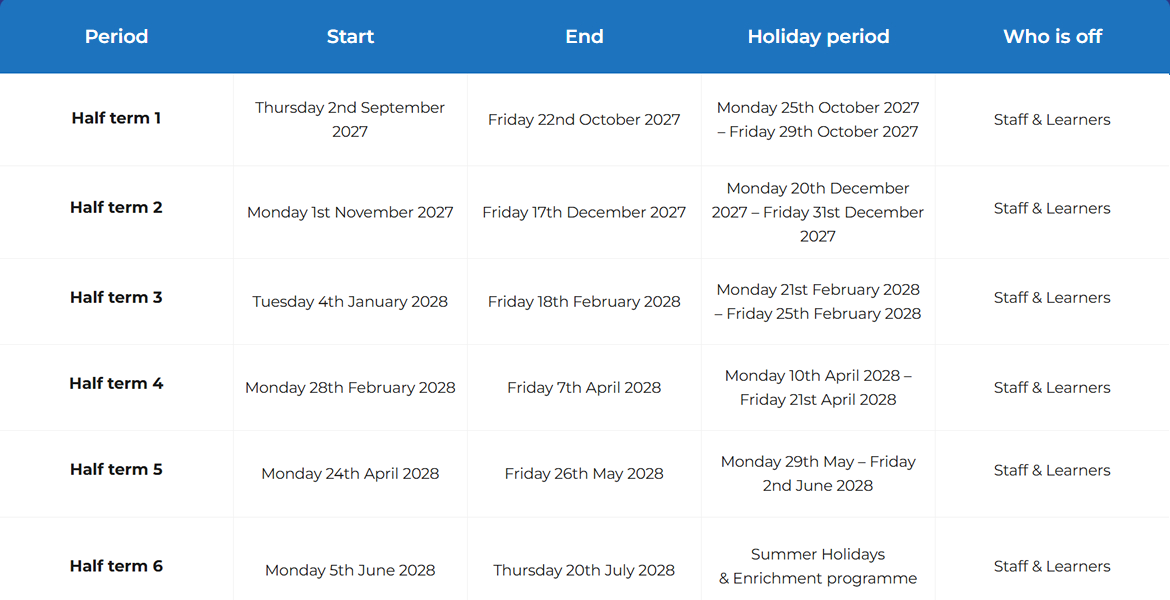Click the Holiday period column header
This screenshot has height=600, width=1170.
point(818,37)
